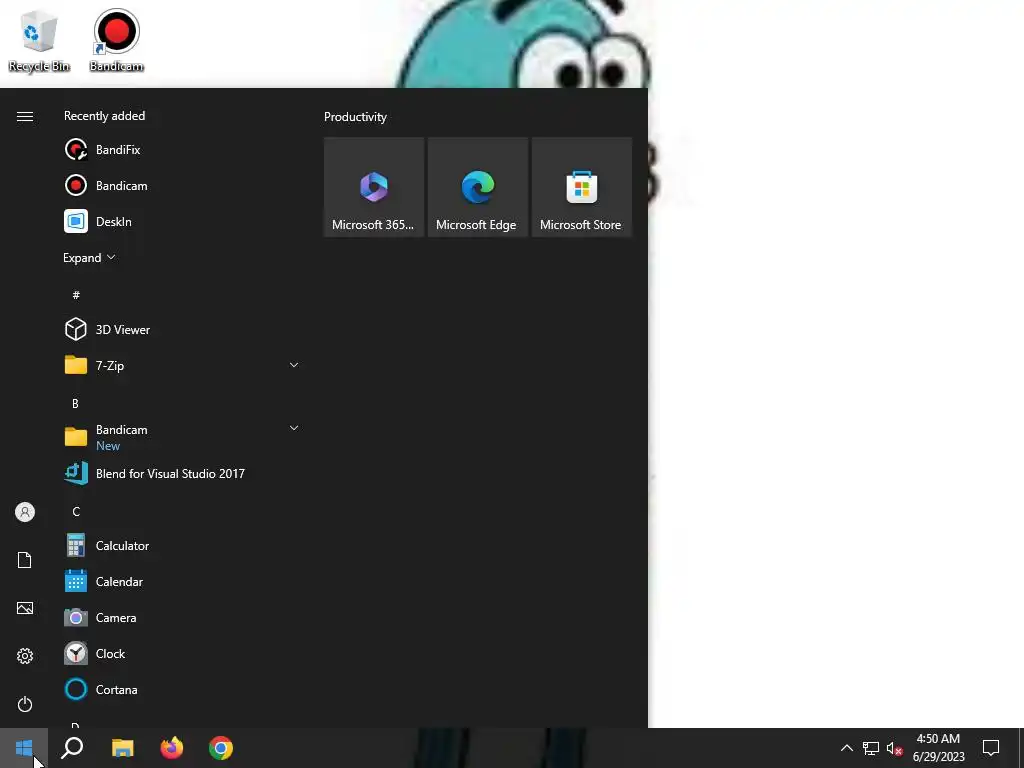The height and width of the screenshot is (768, 1024).
Task: Close Start via Windows Start button
Action: [x=24, y=748]
